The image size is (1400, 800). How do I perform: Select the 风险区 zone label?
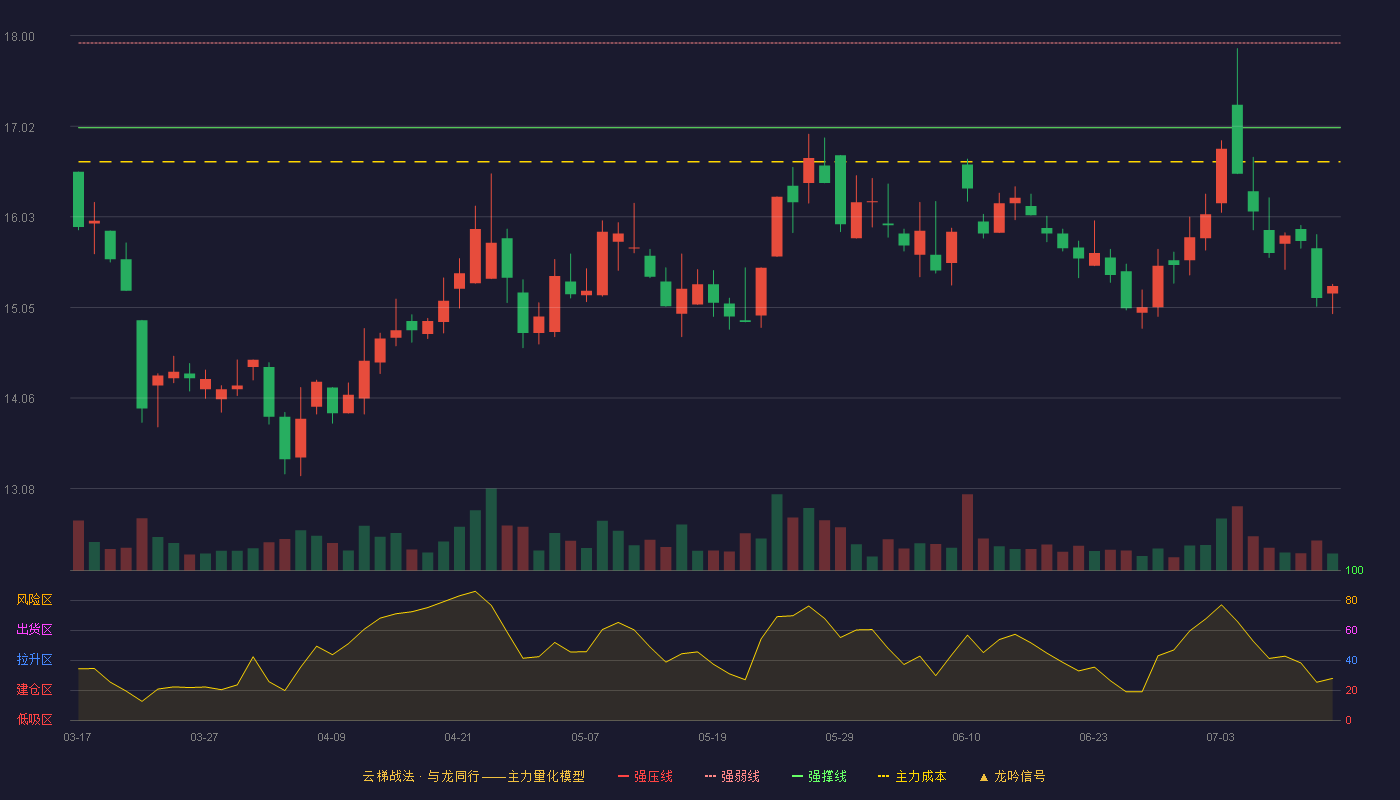[34, 600]
